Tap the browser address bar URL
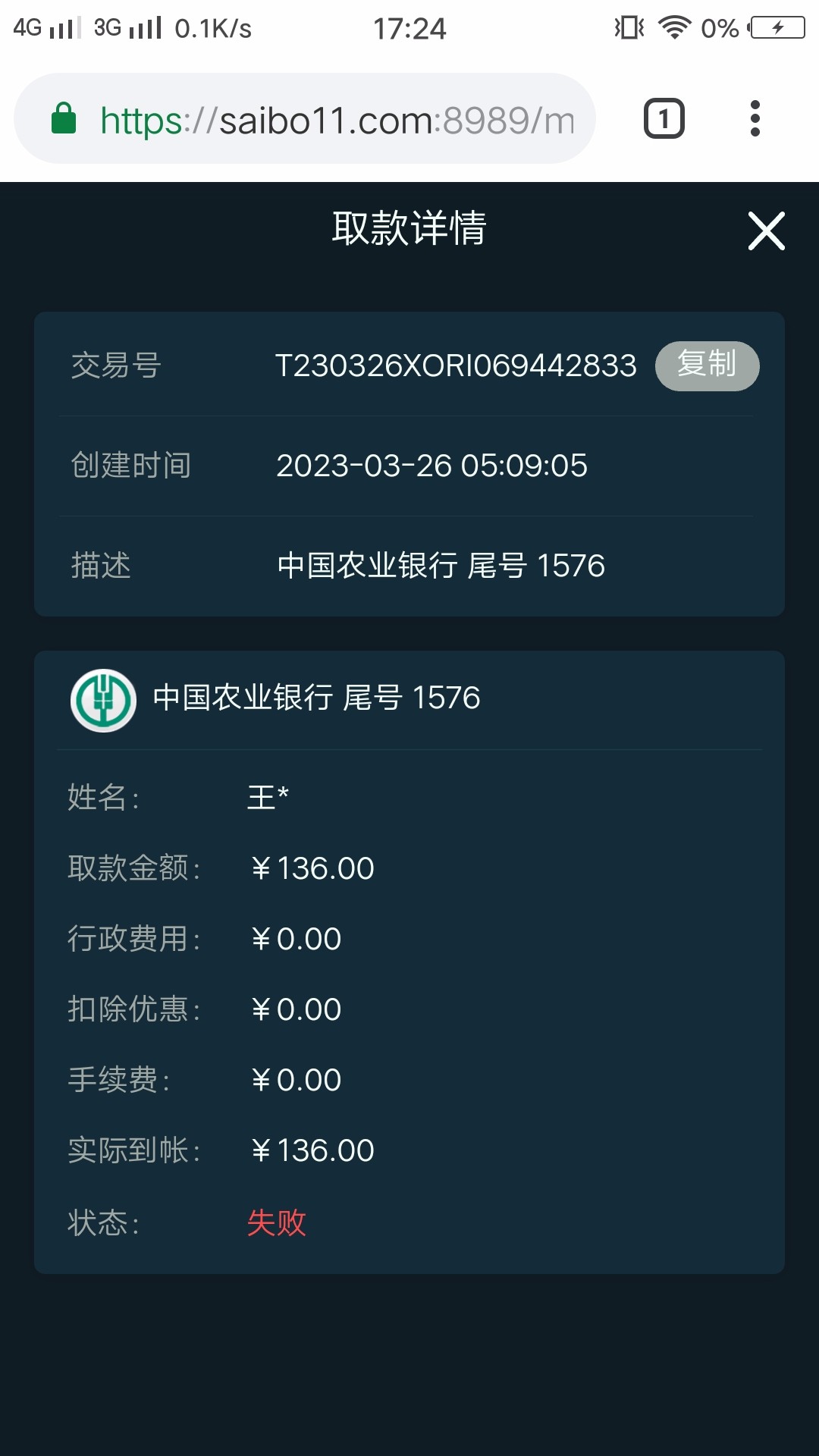This screenshot has height=1456, width=819. (337, 121)
